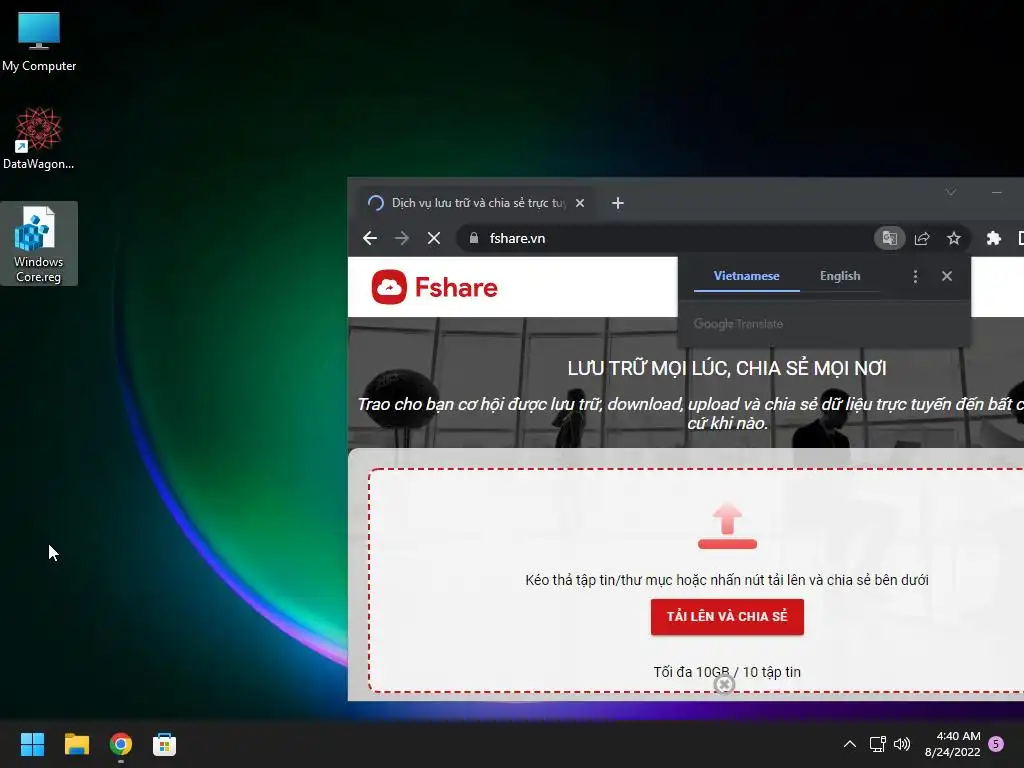
Task: Click the Fshare logo
Action: 435,287
